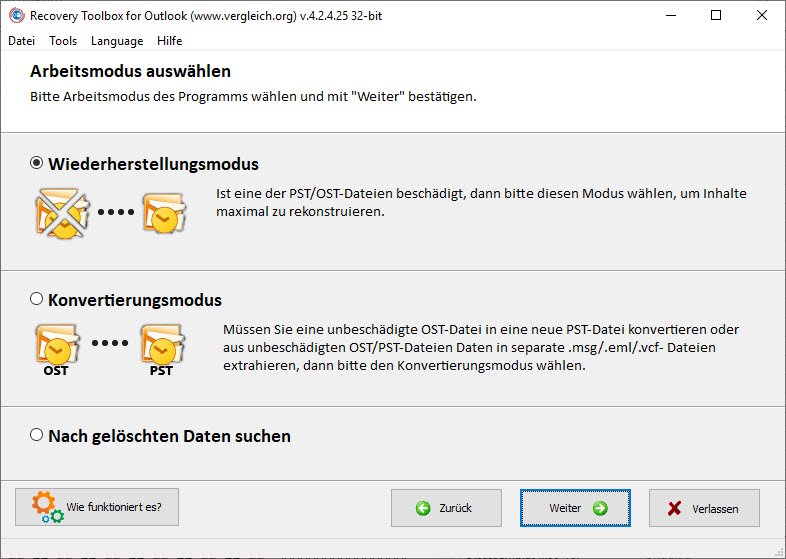This screenshot has height=559, width=786.
Task: Click the text 'maximal zu rekonstruieren.'
Action: coord(300,212)
